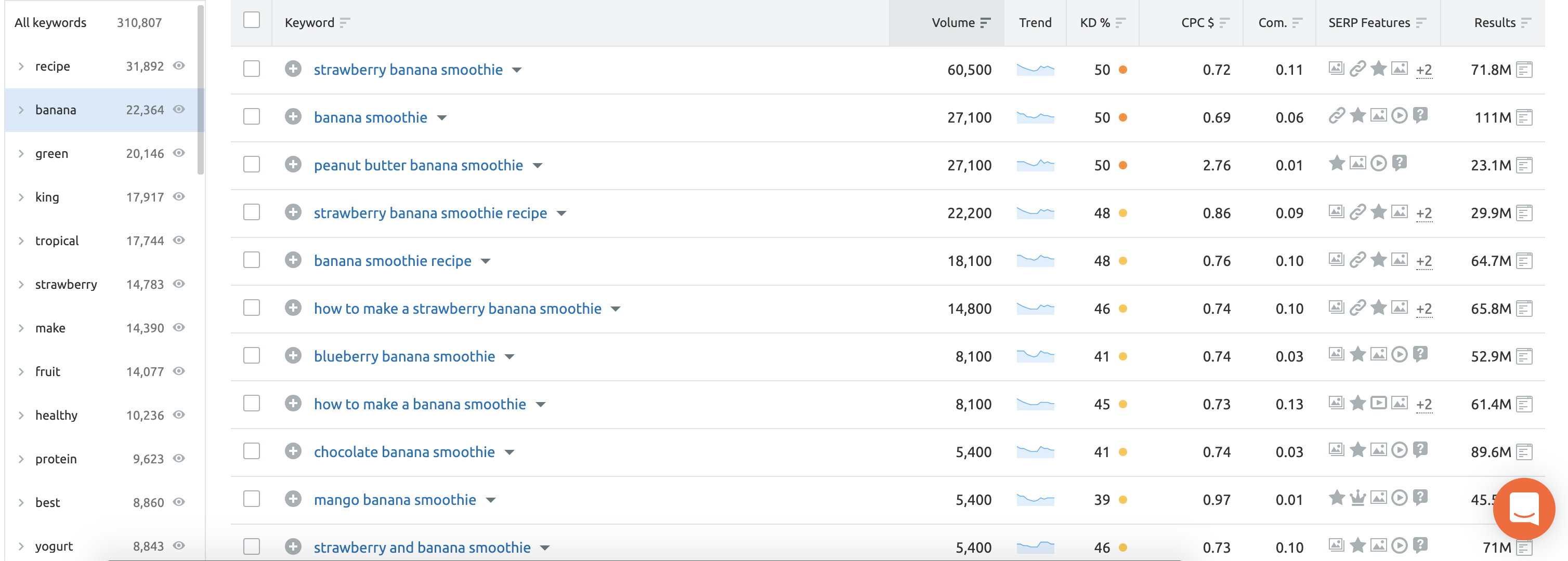Sort by SERP Features column header
1568x561 pixels.
(x=1421, y=23)
